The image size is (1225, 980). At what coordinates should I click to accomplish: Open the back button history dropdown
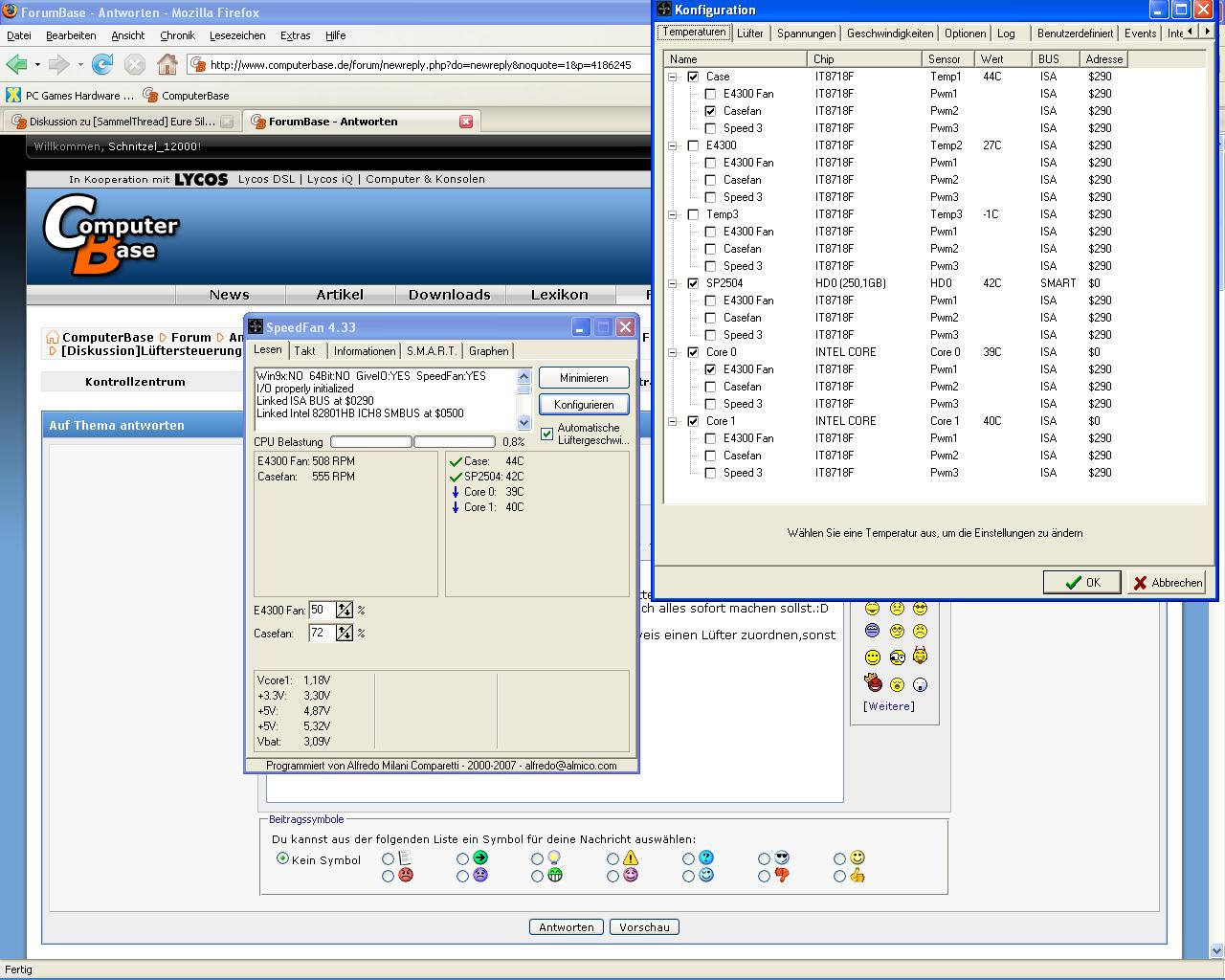click(37, 65)
